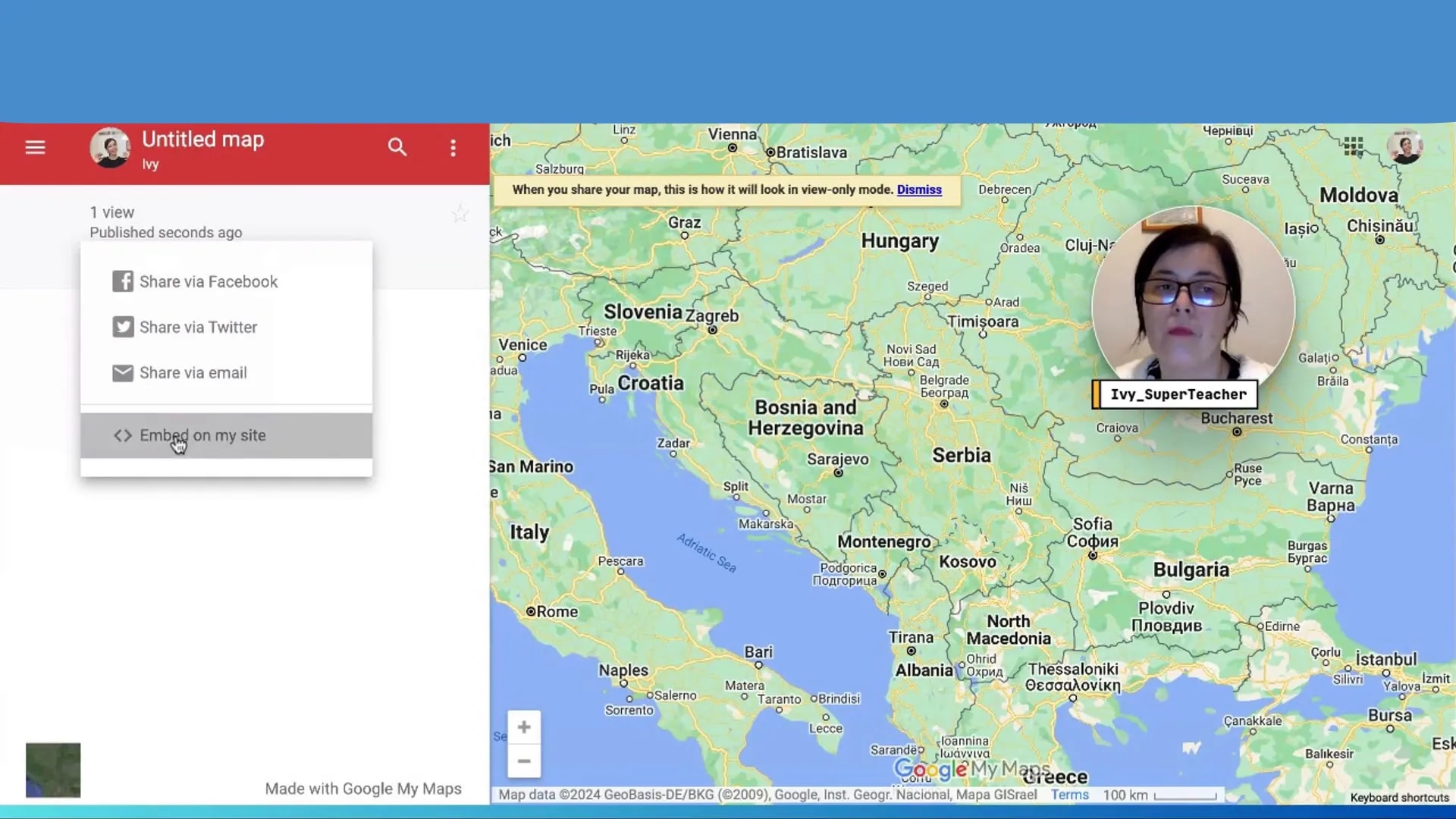Screen dimensions: 1456x819
Task: Click the search magnifier icon
Action: (397, 147)
